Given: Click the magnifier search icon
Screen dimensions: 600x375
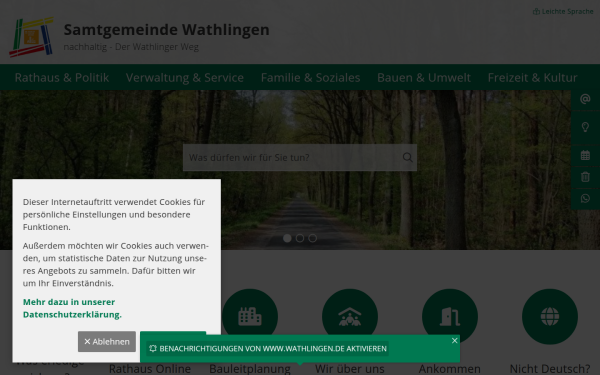Looking at the screenshot, I should click(408, 157).
